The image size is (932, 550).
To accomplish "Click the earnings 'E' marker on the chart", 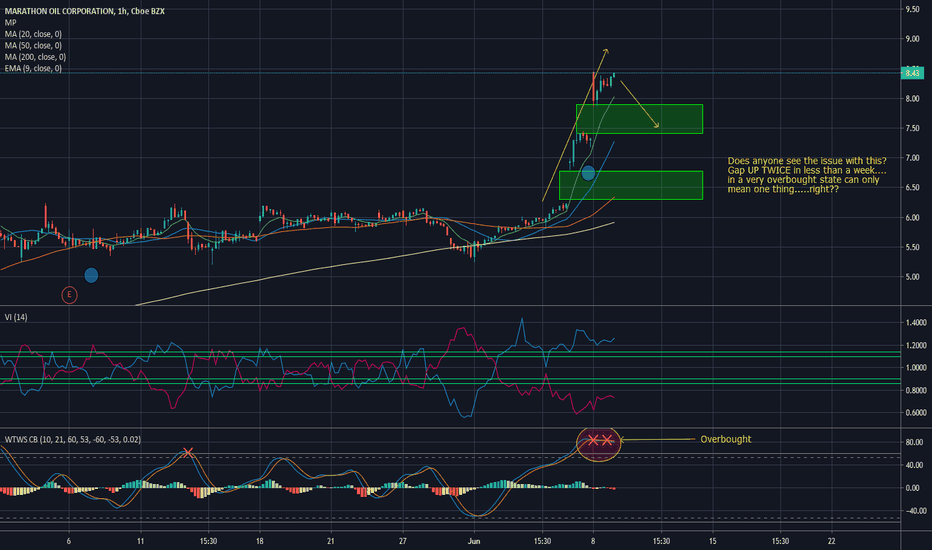I will pyautogui.click(x=70, y=294).
